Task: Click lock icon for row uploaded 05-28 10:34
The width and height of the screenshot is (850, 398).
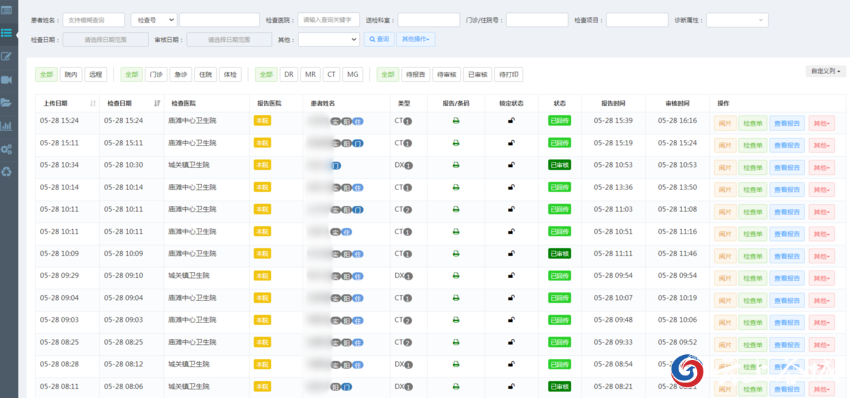Action: [511, 165]
